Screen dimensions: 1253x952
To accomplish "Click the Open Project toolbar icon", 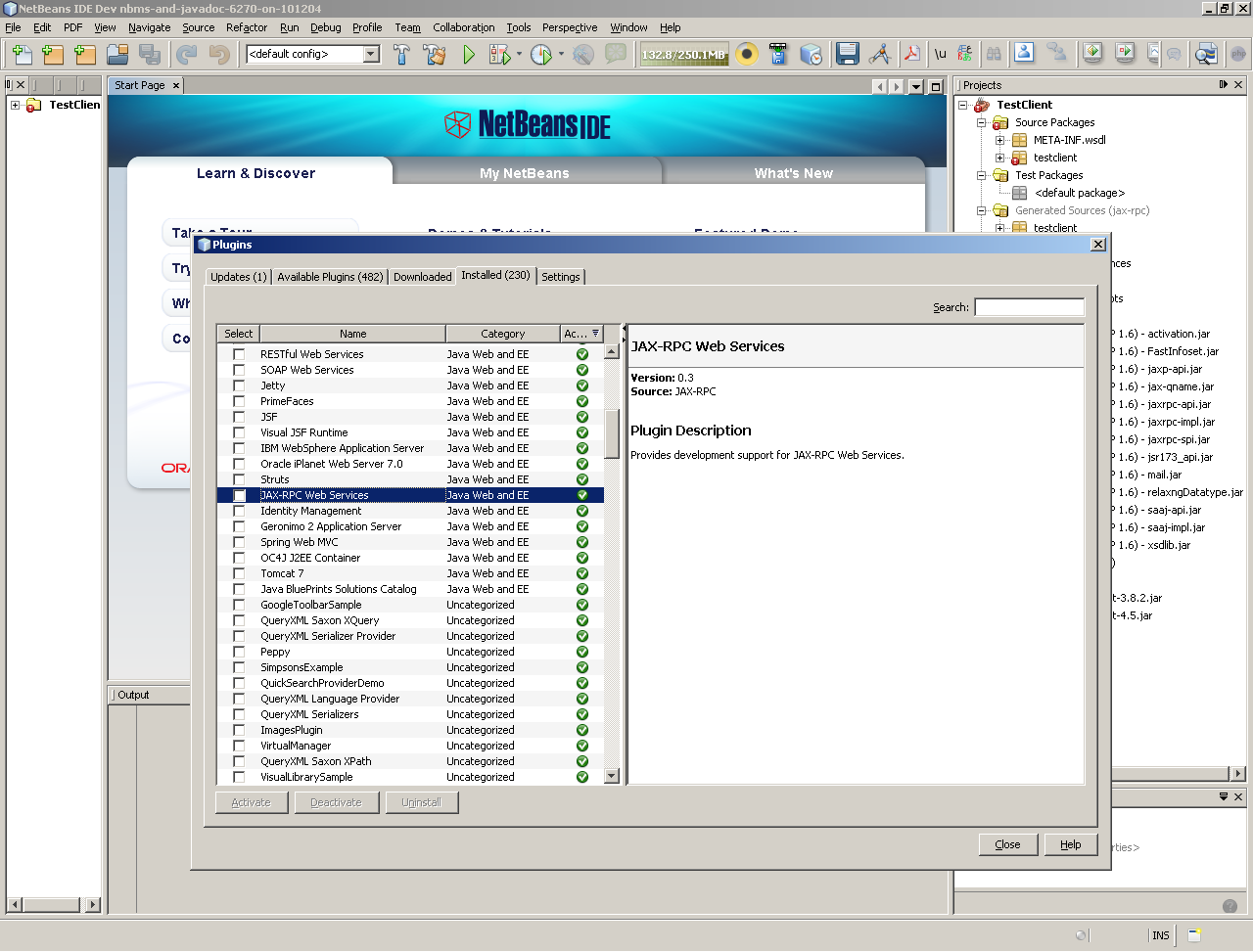I will click(117, 55).
